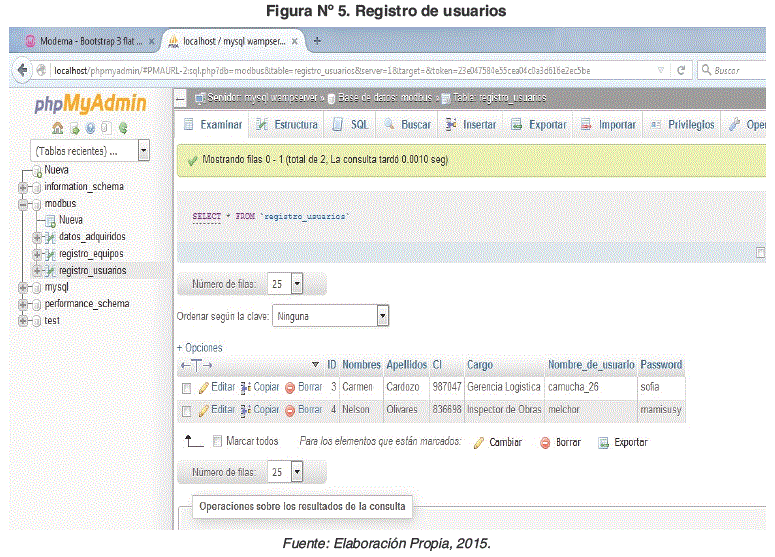Sort table by Nombre_de_usuario column header
The image size is (775, 557).
[x=590, y=365]
